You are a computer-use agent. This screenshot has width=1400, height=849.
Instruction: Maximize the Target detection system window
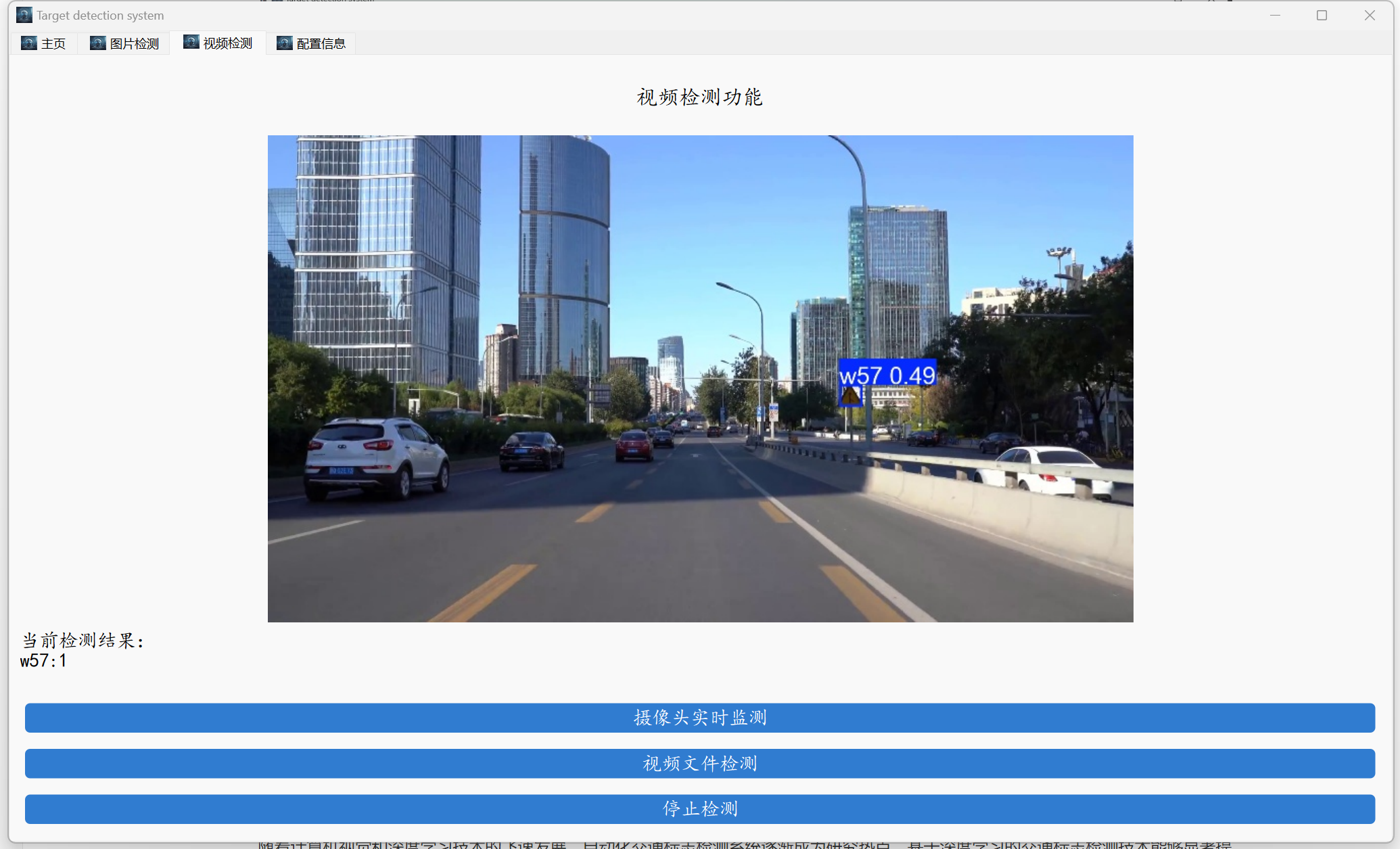pos(1322,15)
